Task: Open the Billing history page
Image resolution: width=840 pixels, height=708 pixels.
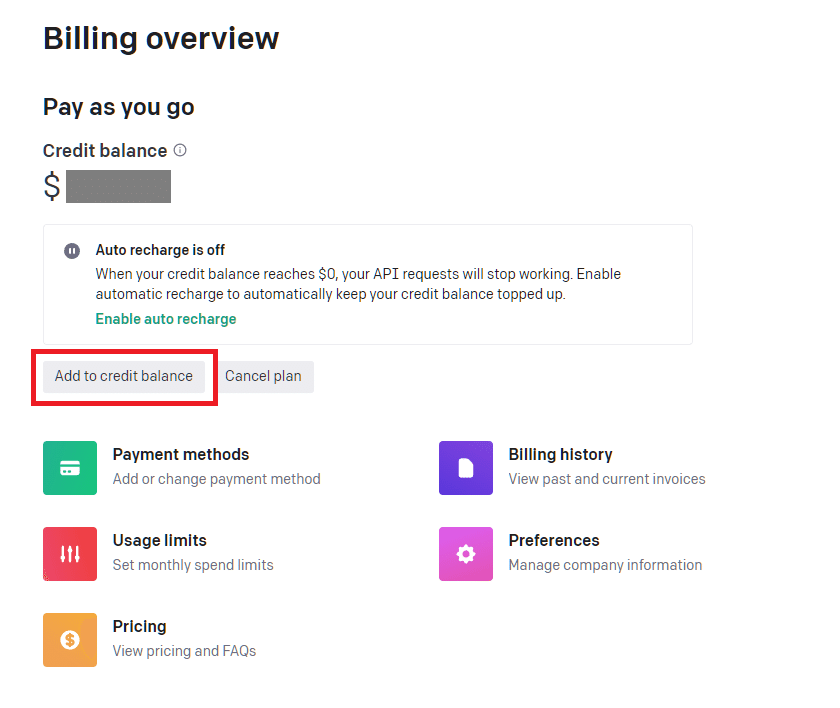Action: tap(560, 454)
